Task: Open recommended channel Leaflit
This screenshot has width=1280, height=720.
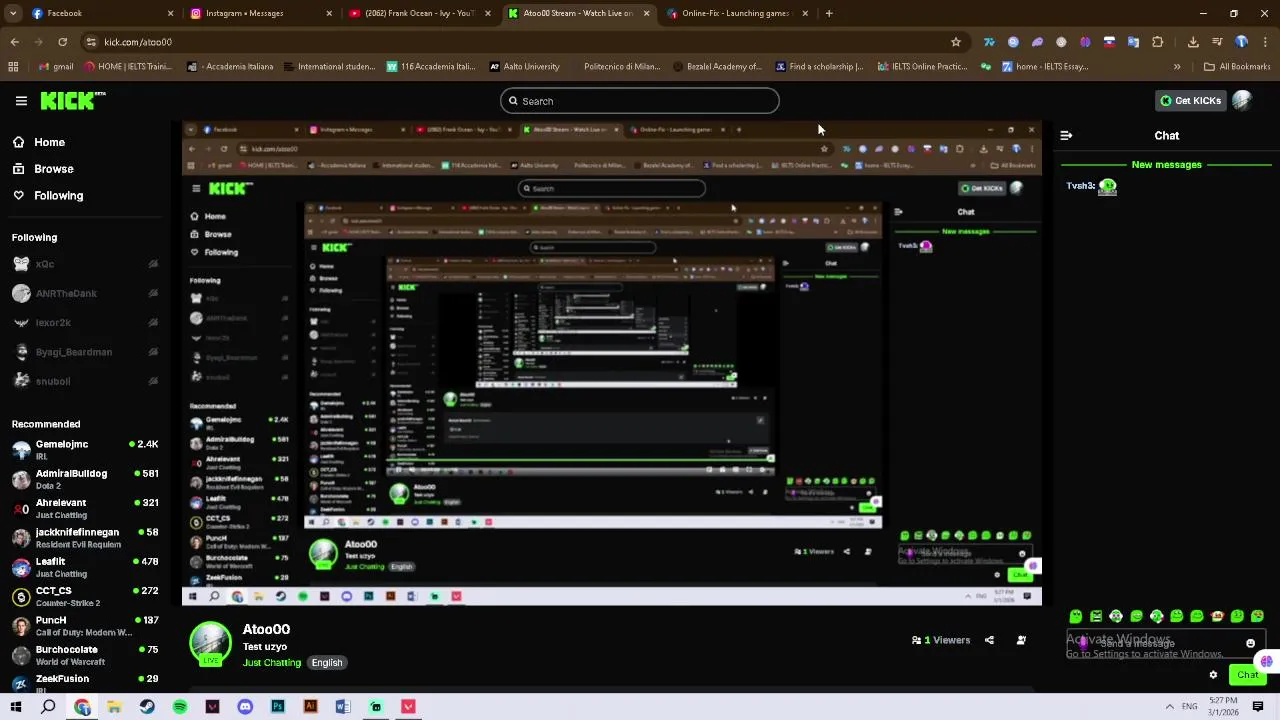Action: coord(84,567)
